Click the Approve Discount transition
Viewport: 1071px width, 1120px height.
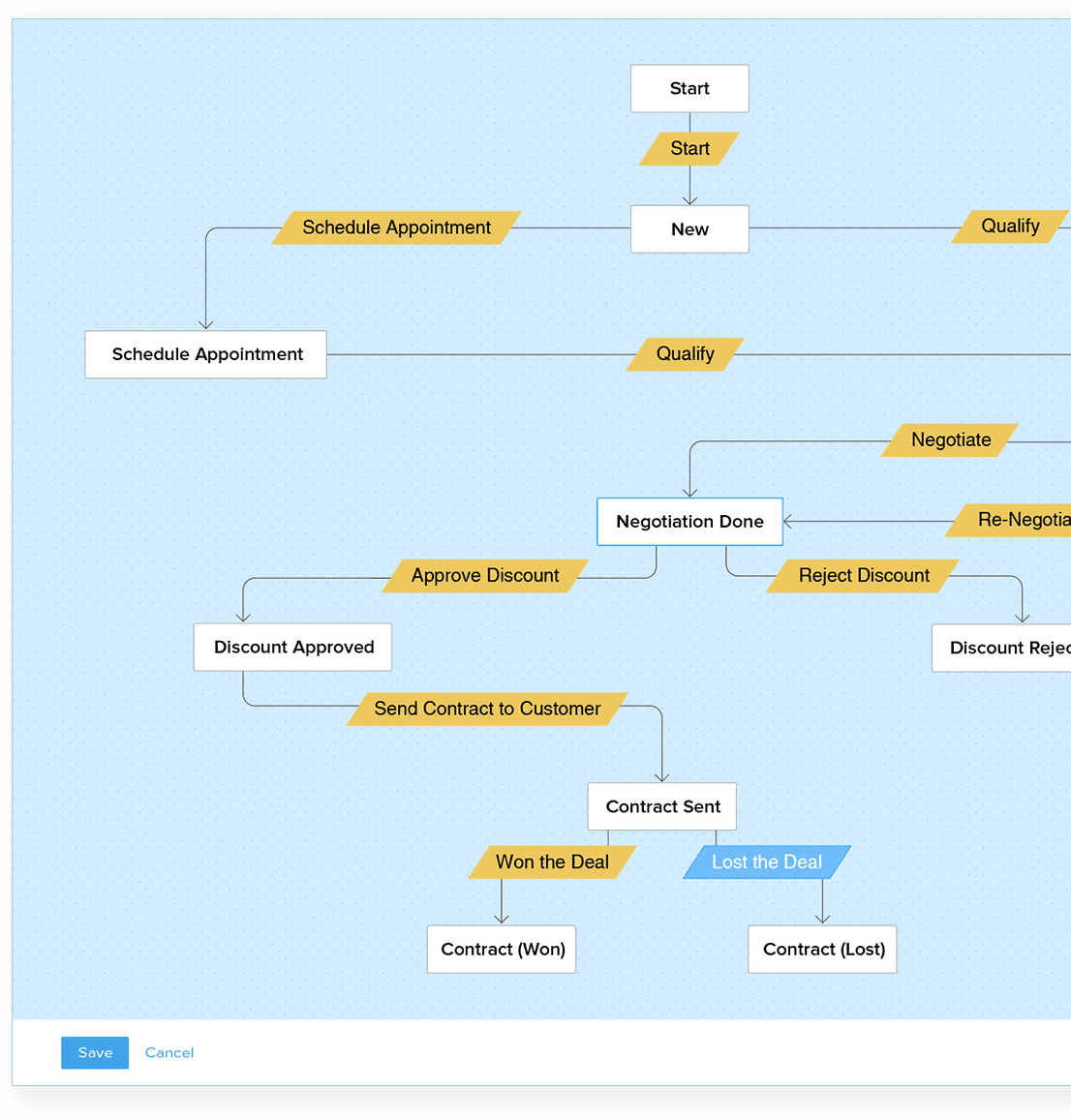coord(485,576)
